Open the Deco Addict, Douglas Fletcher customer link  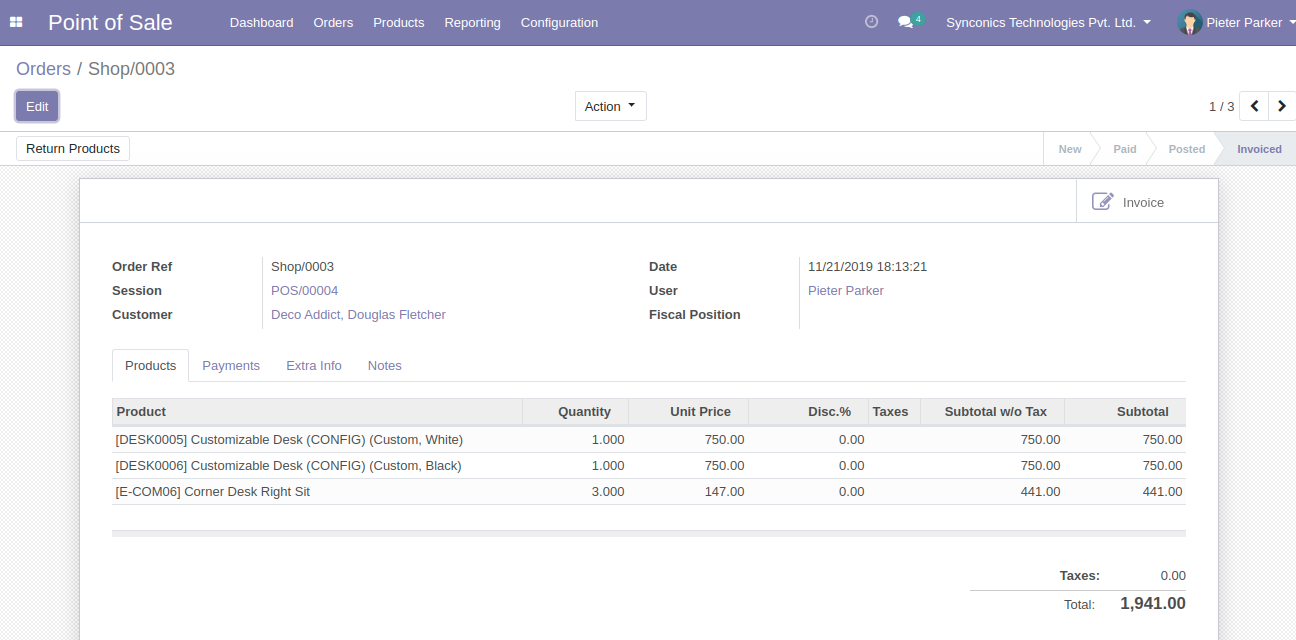(x=358, y=315)
